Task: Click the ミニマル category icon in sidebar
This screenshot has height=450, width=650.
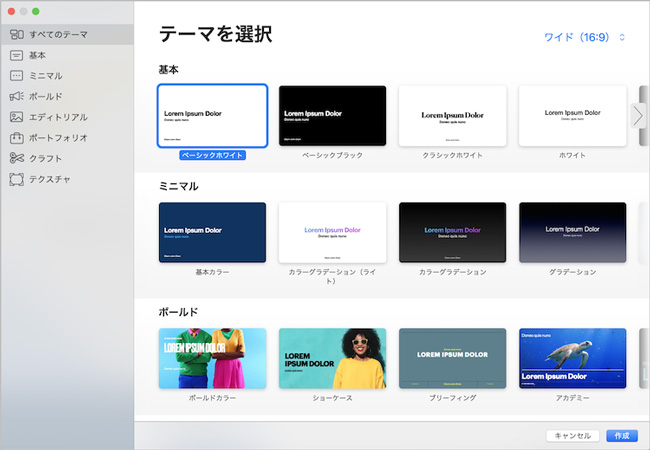Action: [17, 76]
